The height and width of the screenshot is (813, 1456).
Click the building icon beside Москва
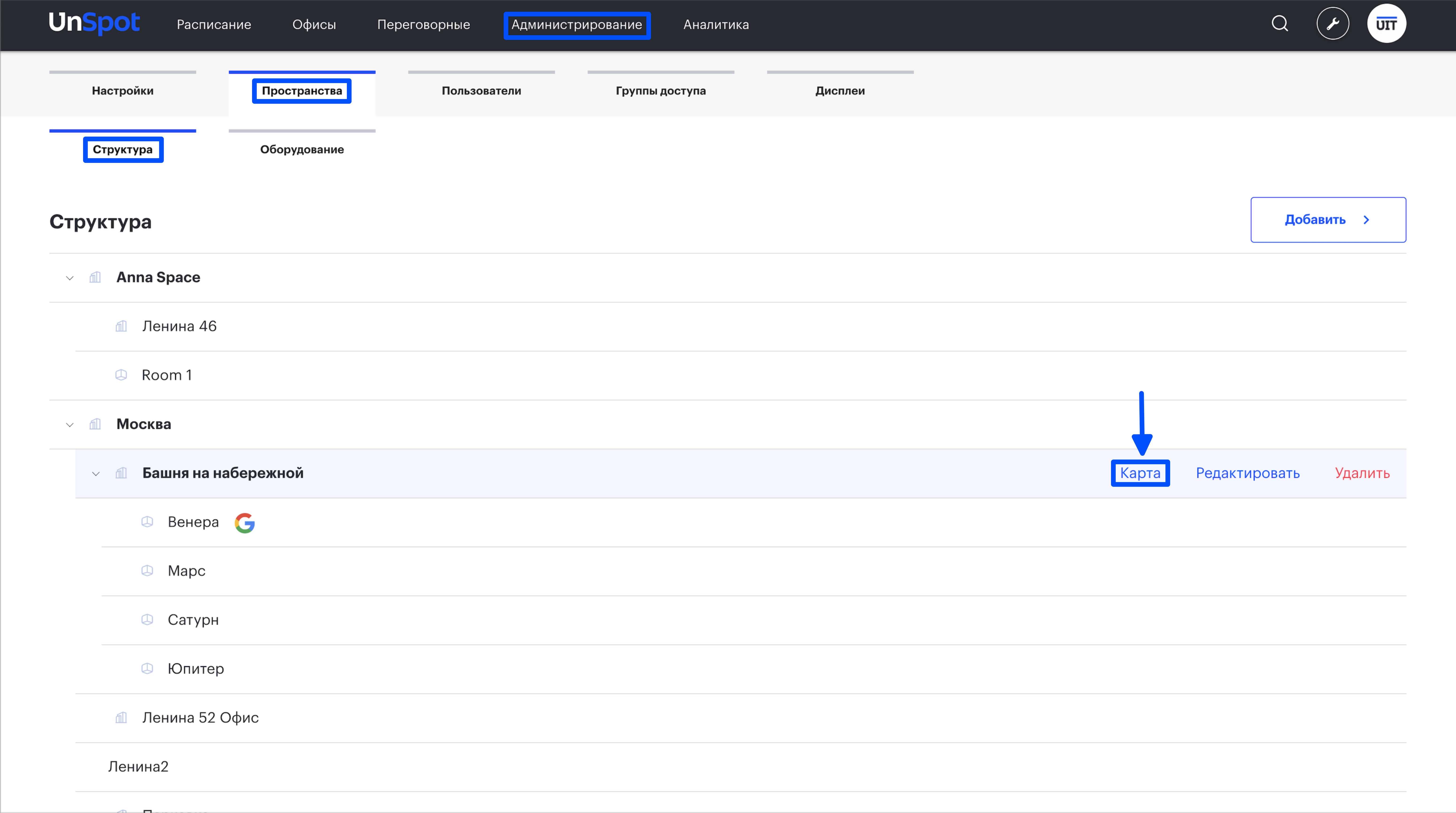(95, 424)
